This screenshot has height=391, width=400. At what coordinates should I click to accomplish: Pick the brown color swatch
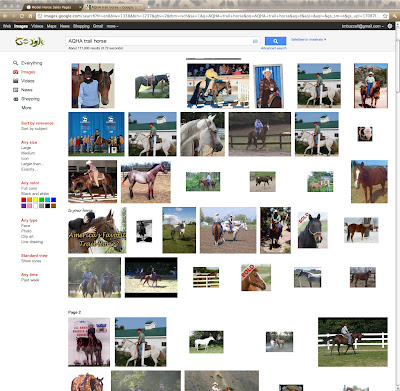pos(53,206)
